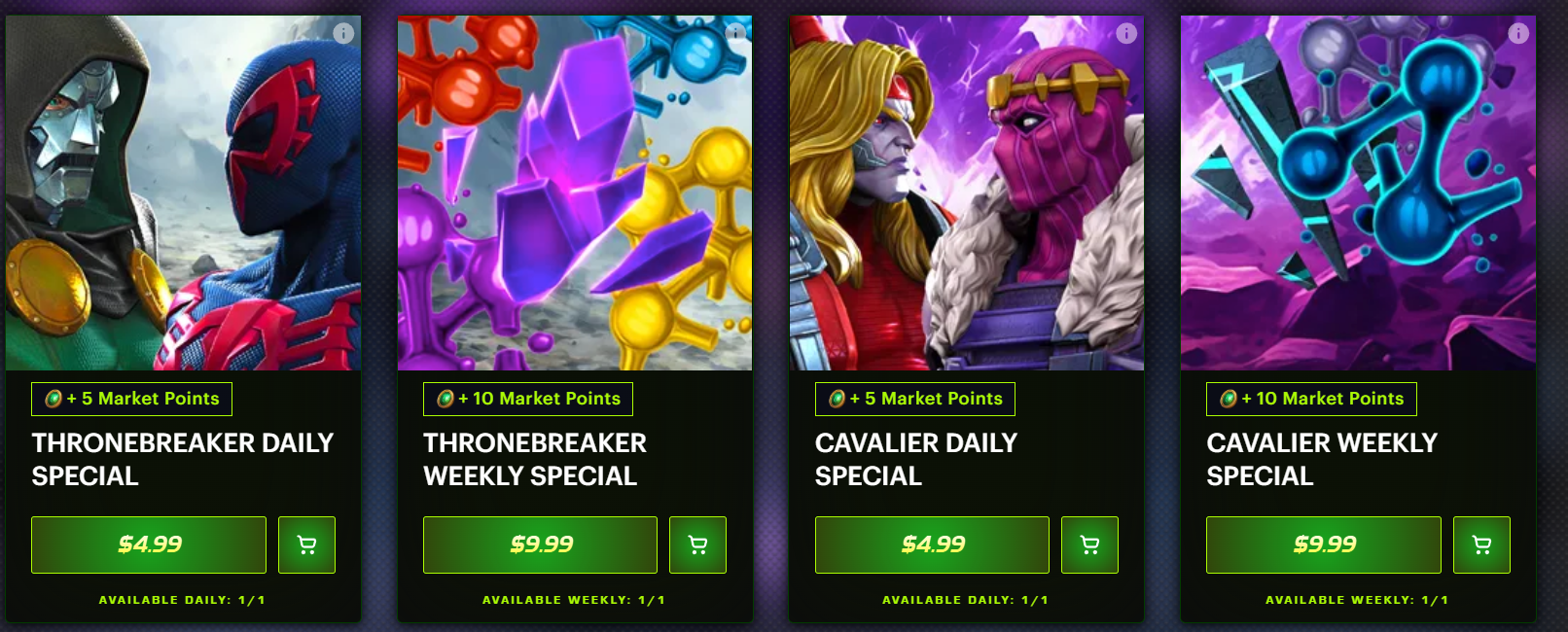
Task: Click the Doom and Spider-Man 2099 artwork
Action: click(x=183, y=193)
